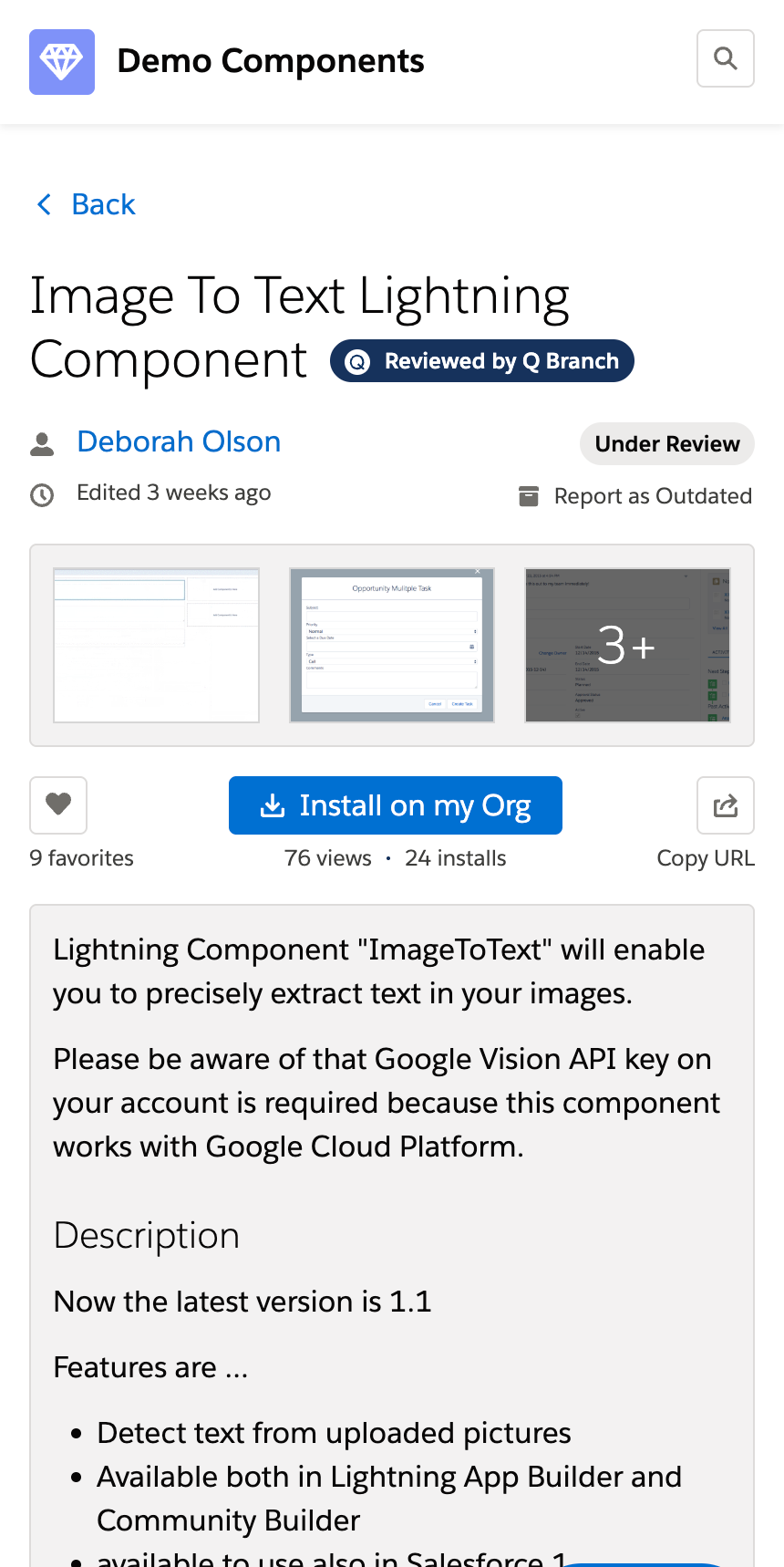Click 'Detect text from uploaded pictures' bullet
Image resolution: width=784 pixels, height=1567 pixels.
[x=334, y=1433]
